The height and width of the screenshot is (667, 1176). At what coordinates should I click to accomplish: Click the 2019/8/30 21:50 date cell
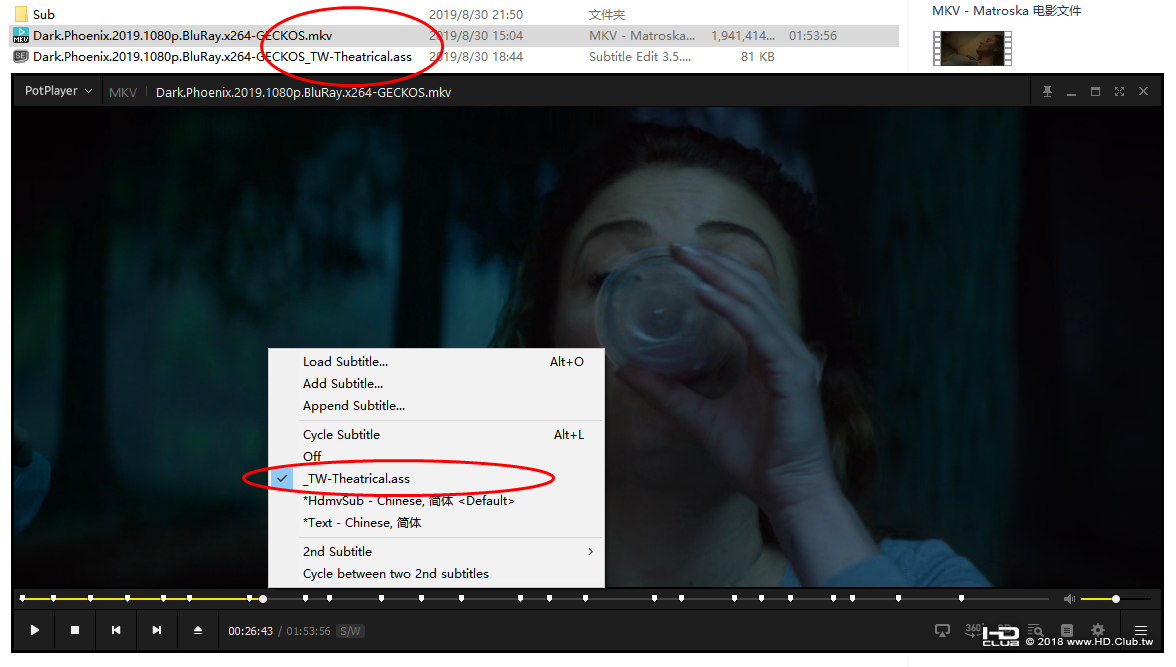pos(476,14)
